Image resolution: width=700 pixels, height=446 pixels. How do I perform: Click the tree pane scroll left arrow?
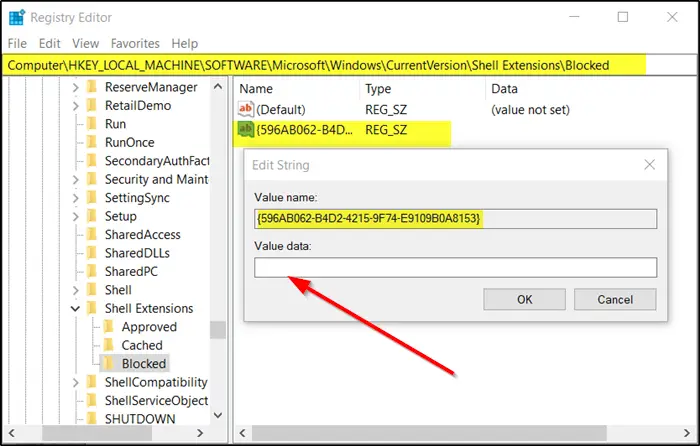(x=12, y=433)
